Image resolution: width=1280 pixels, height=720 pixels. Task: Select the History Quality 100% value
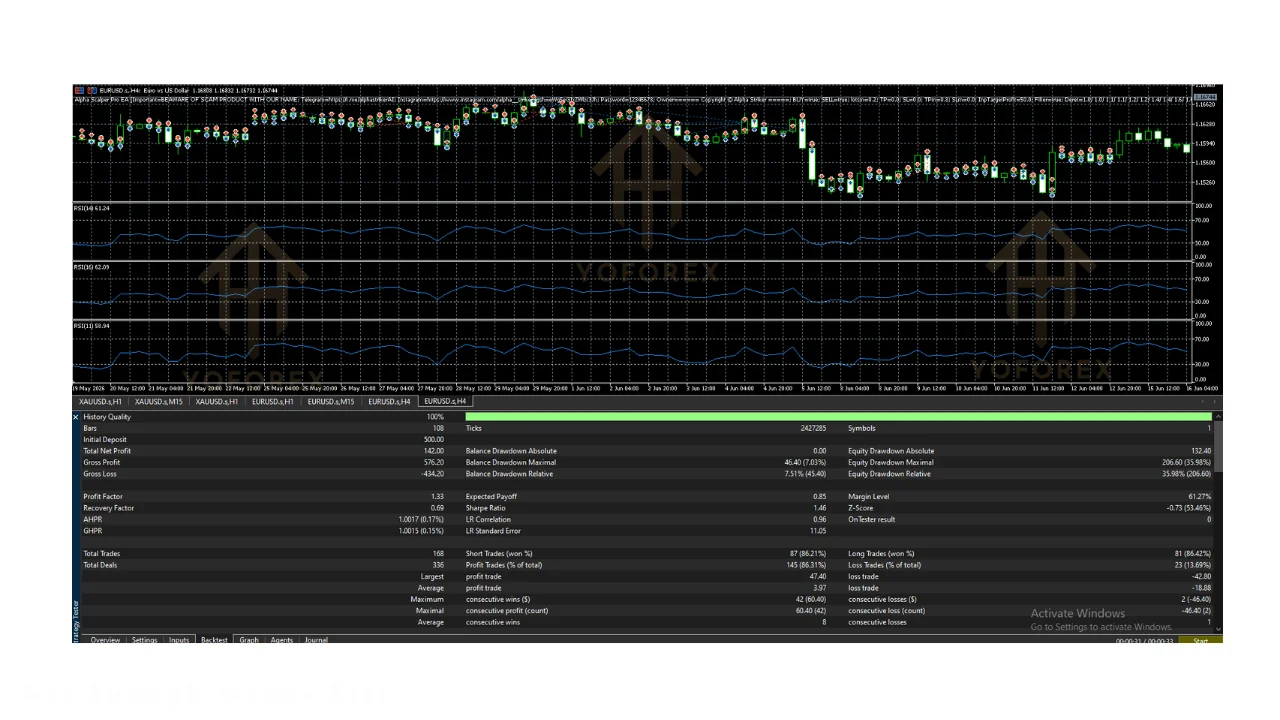[x=435, y=417]
